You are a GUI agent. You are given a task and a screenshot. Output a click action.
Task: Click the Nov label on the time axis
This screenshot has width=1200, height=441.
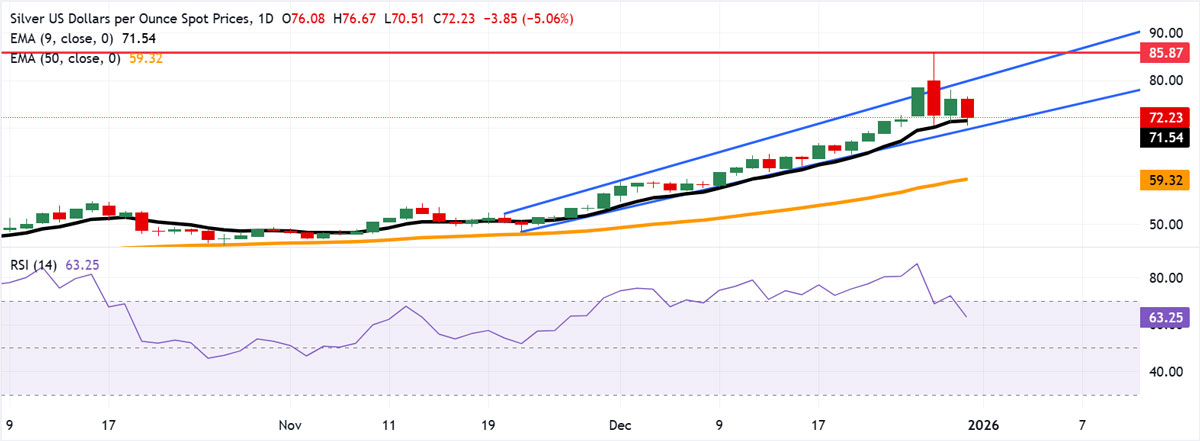tap(289, 425)
